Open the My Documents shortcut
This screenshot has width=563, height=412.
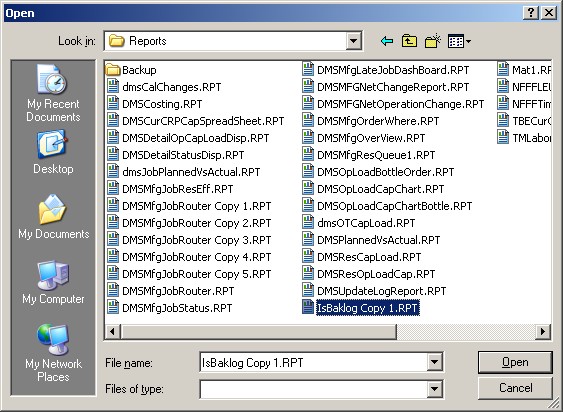[x=53, y=217]
